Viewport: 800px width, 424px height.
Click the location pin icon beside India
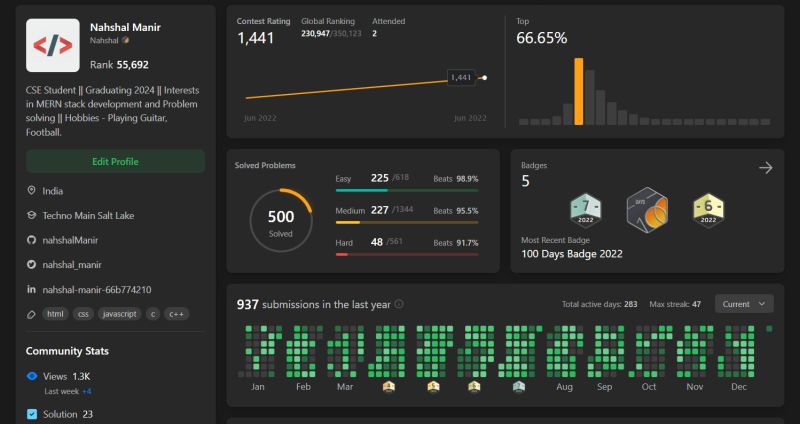click(32, 190)
